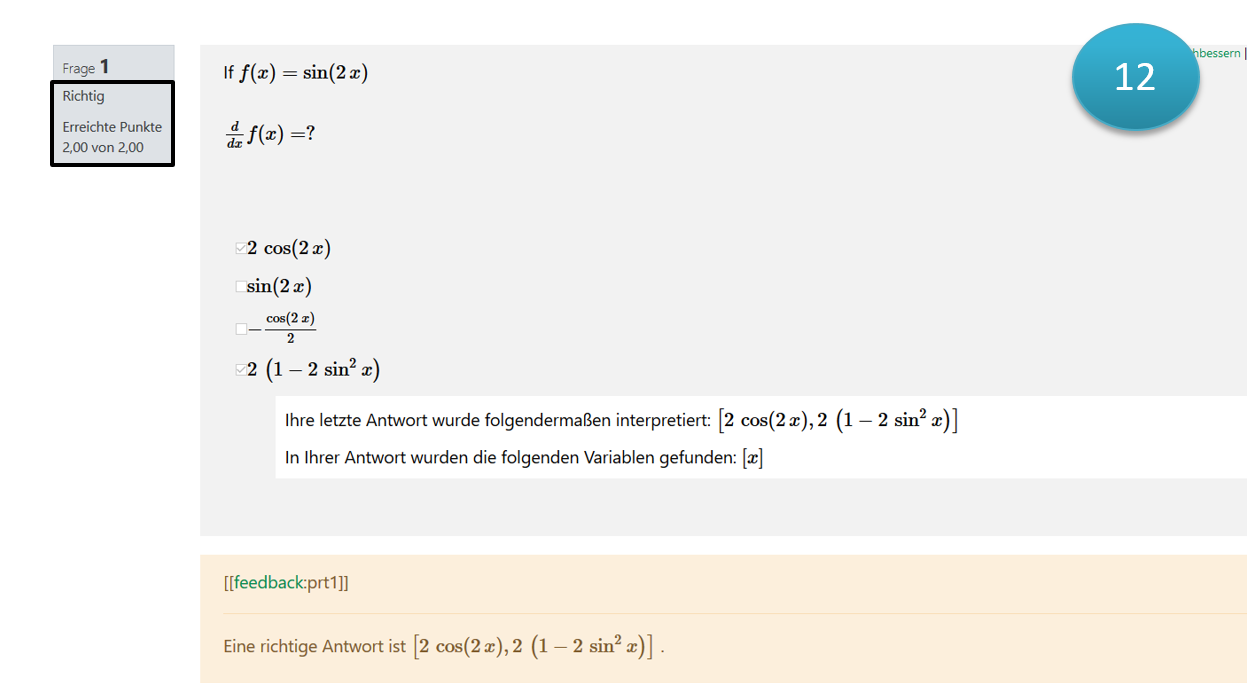
Task: Toggle the 2 cos(2x) answer checkbox
Action: pos(240,249)
